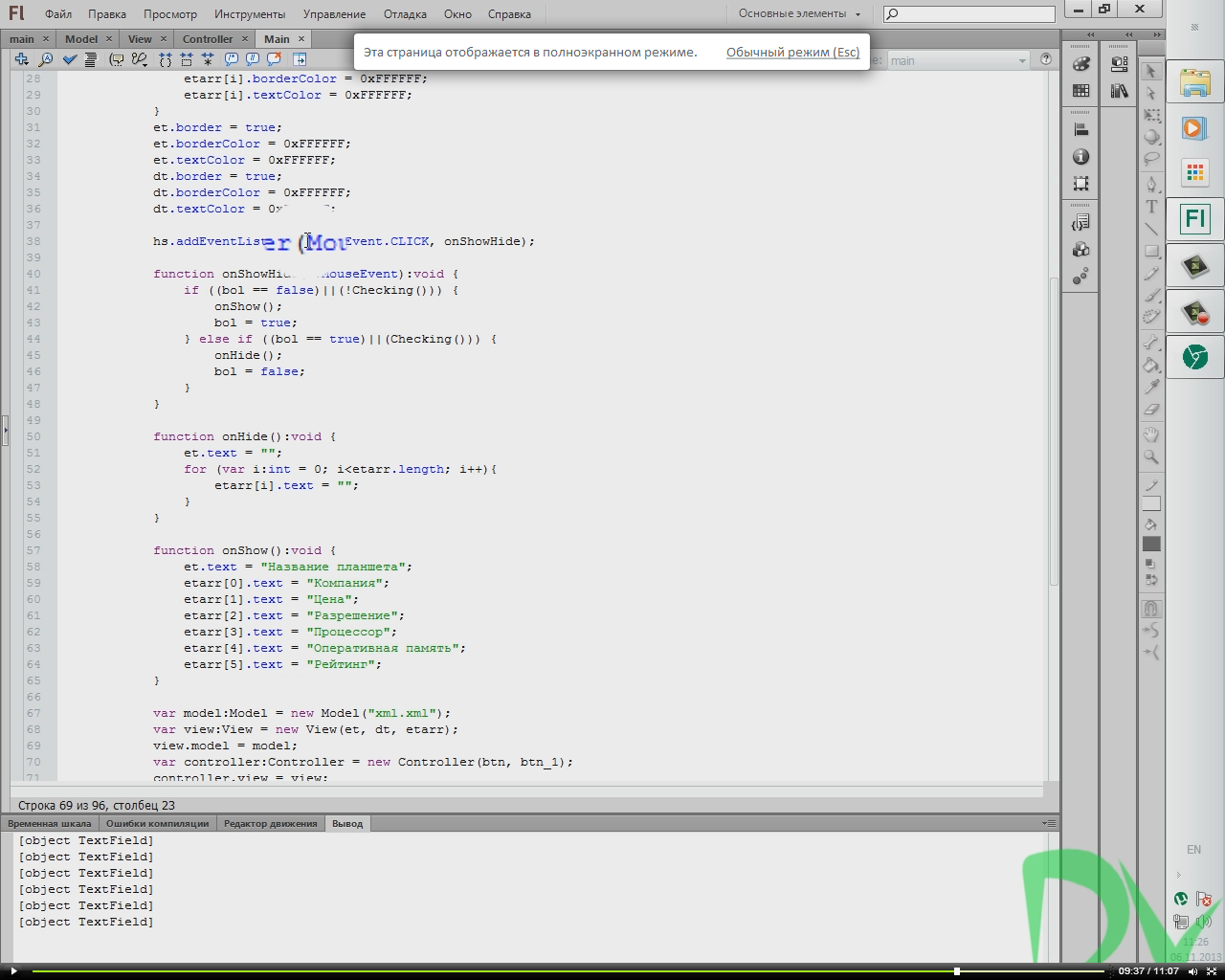This screenshot has width=1225, height=980.
Task: Select the Pen tool in tools panel
Action: [1151, 184]
